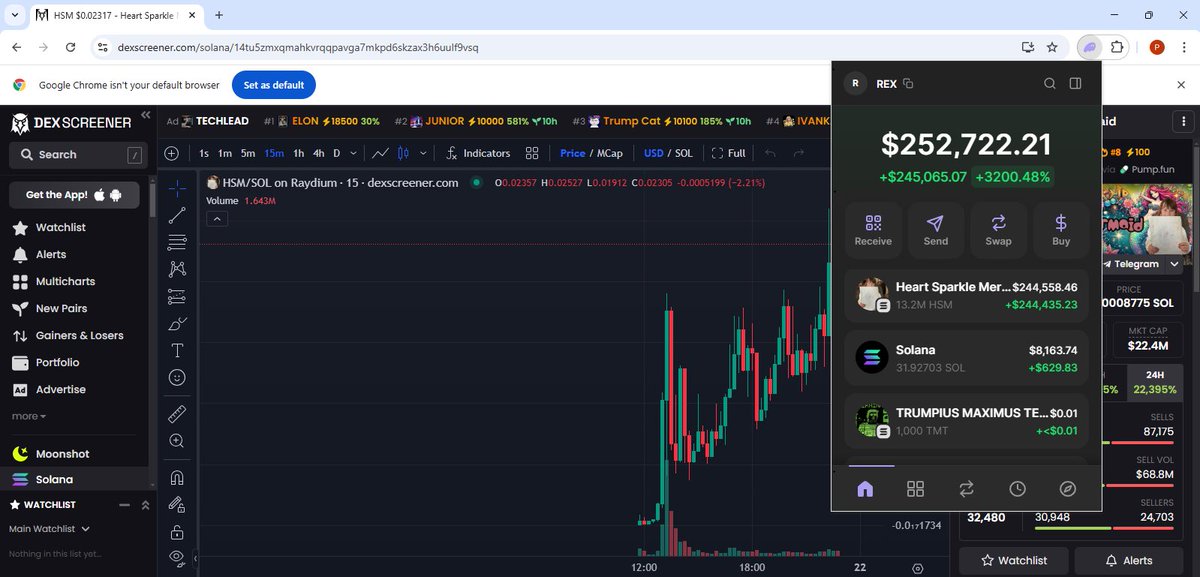Toggle hide all drawings eye icon

pyautogui.click(x=177, y=557)
